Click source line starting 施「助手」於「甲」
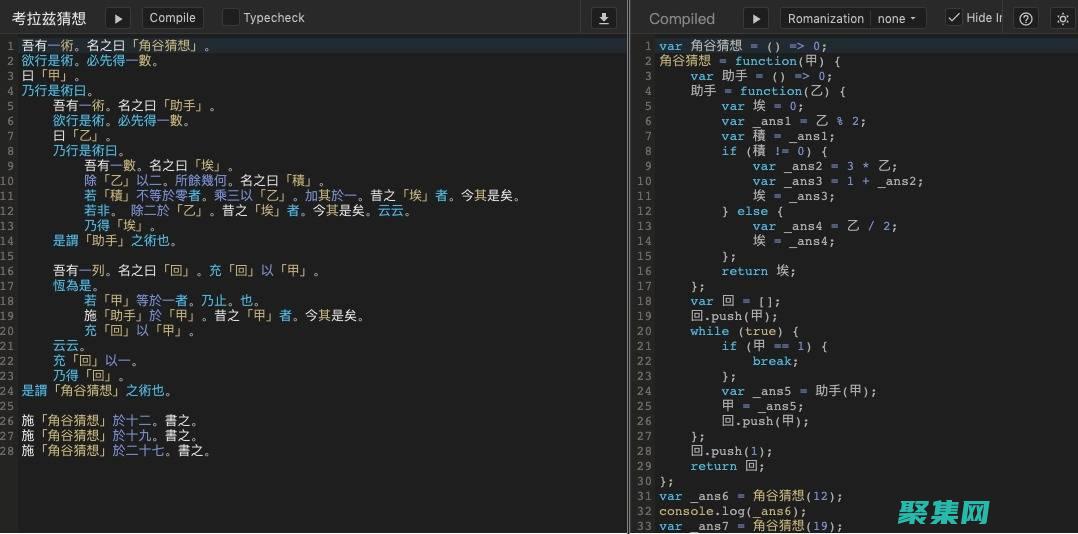 224,316
